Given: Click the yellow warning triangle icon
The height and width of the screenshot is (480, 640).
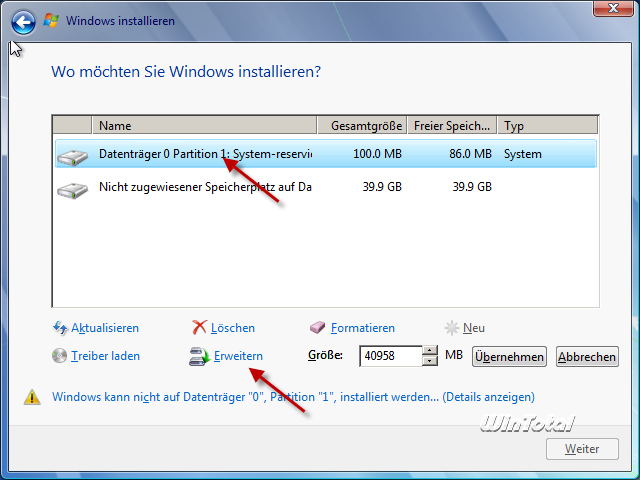Looking at the screenshot, I should [32, 397].
